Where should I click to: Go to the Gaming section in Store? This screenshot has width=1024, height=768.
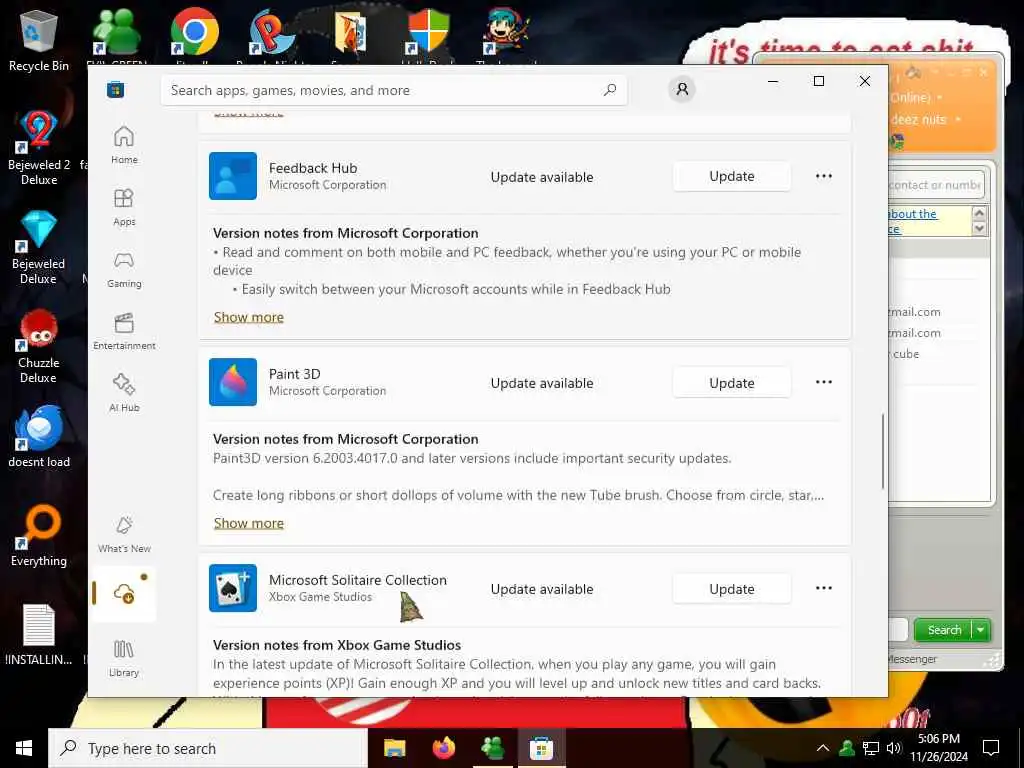coord(124,269)
